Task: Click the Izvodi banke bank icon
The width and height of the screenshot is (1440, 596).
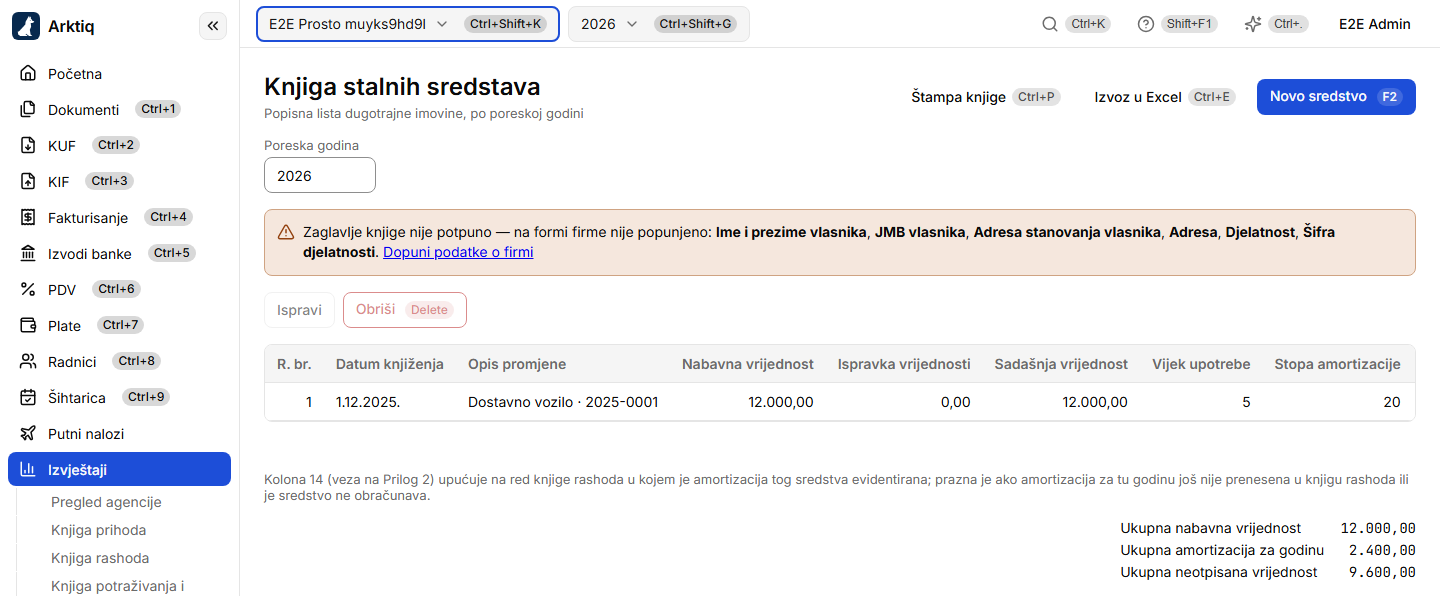Action: [x=28, y=254]
